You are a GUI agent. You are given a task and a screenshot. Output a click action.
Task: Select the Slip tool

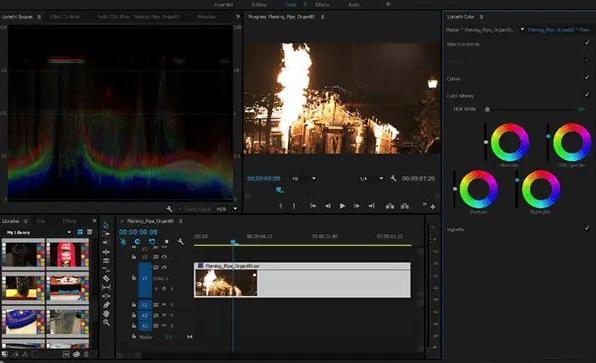point(106,287)
